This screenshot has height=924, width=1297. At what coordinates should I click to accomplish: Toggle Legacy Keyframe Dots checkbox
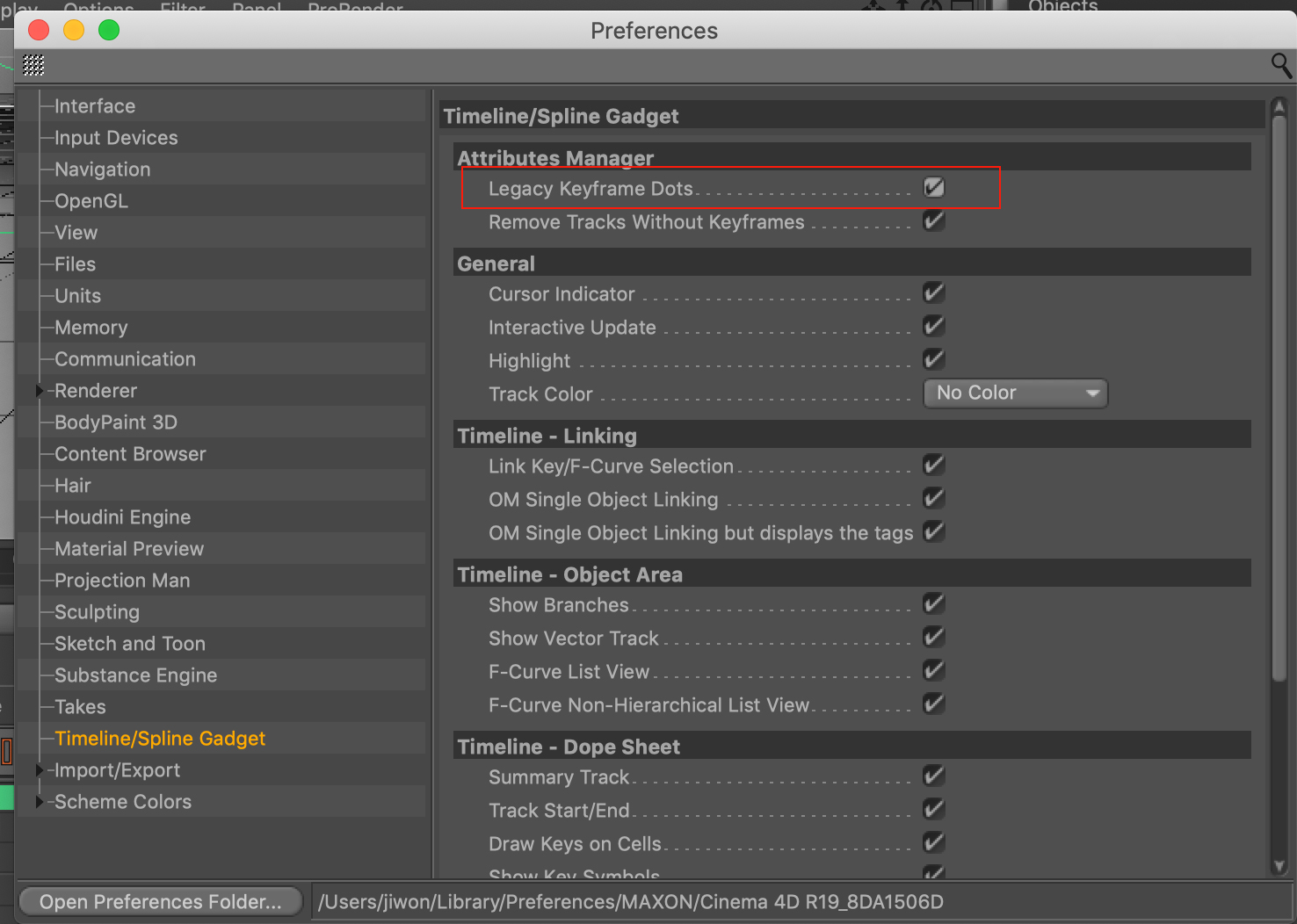click(x=933, y=187)
